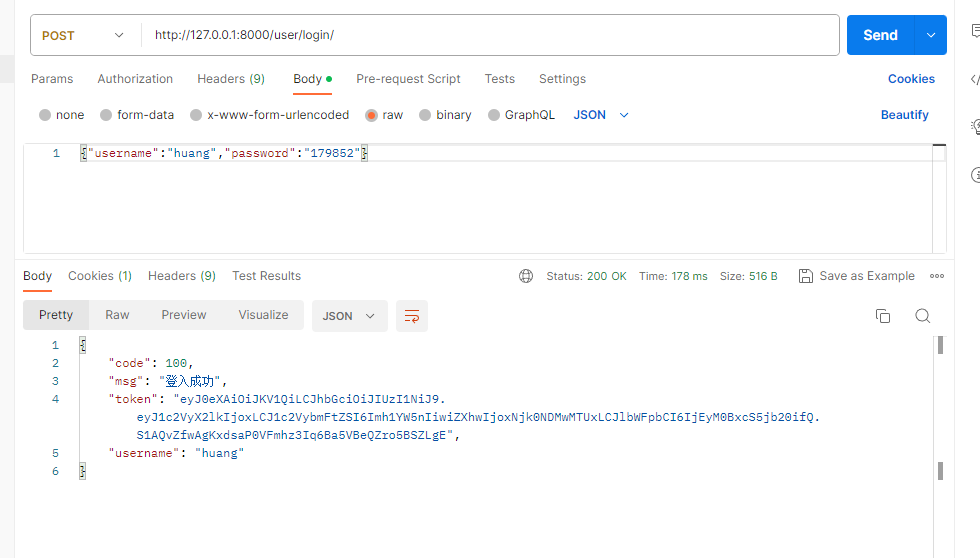Click the "code": 100 response line
The image size is (980, 558).
point(151,363)
